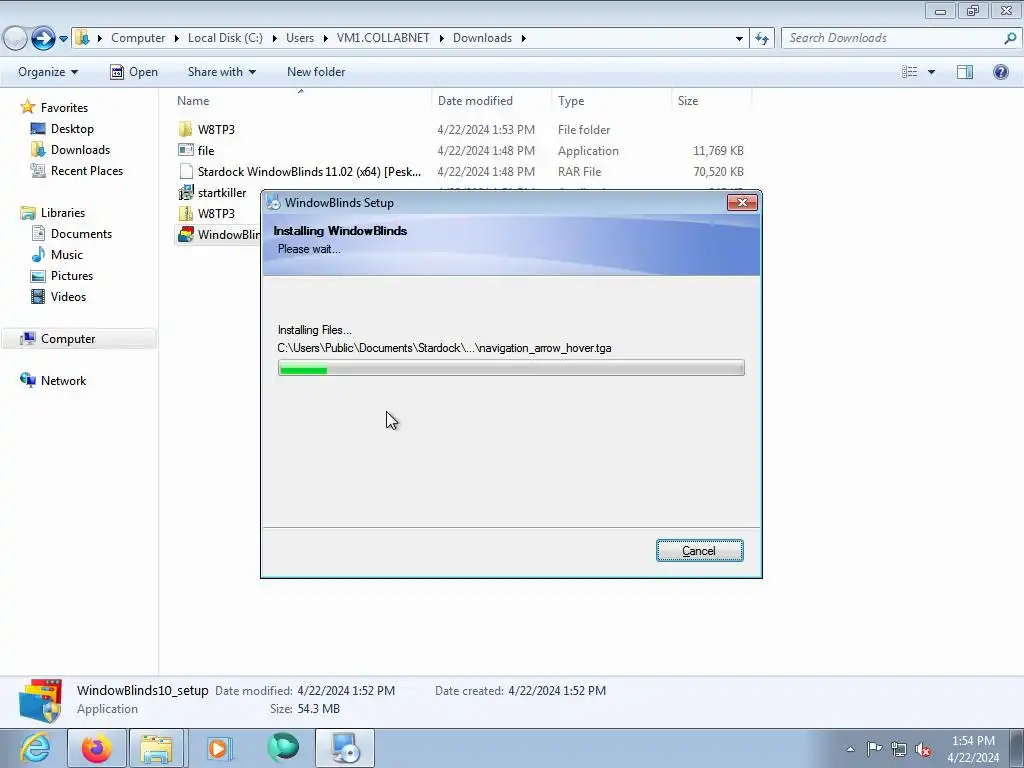
Task: Change the view with the view icon
Action: [x=910, y=72]
